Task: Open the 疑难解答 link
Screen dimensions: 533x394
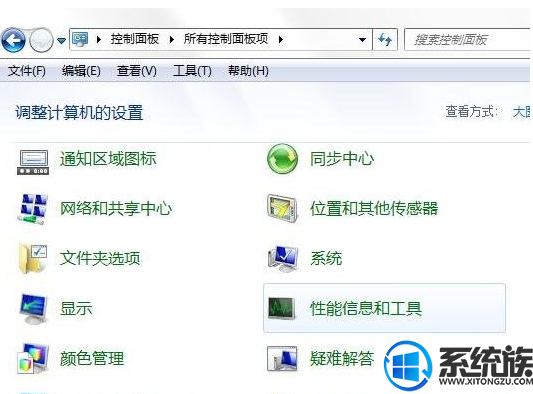Action: [x=342, y=358]
